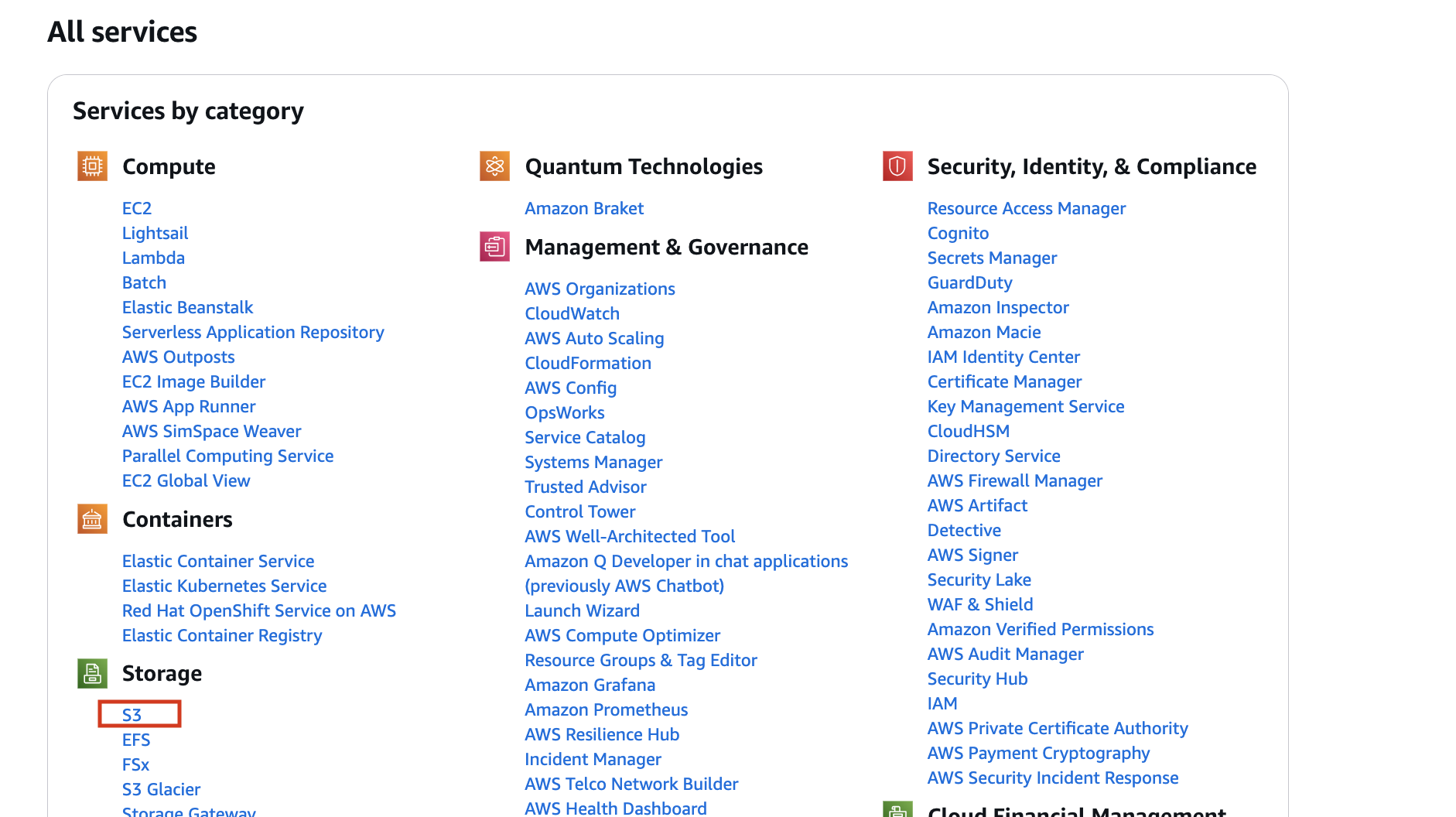The image size is (1456, 817).
Task: Open the S3 service link
Action: click(x=132, y=715)
